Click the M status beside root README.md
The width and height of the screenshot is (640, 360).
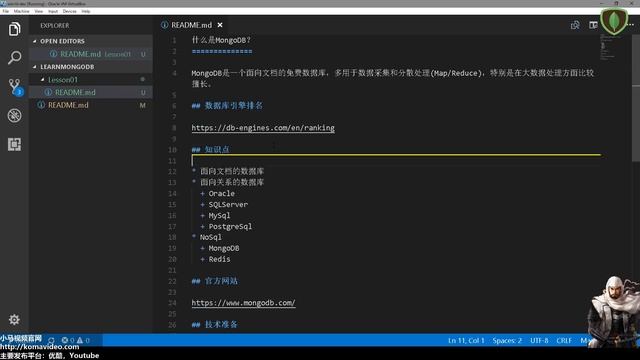point(142,105)
